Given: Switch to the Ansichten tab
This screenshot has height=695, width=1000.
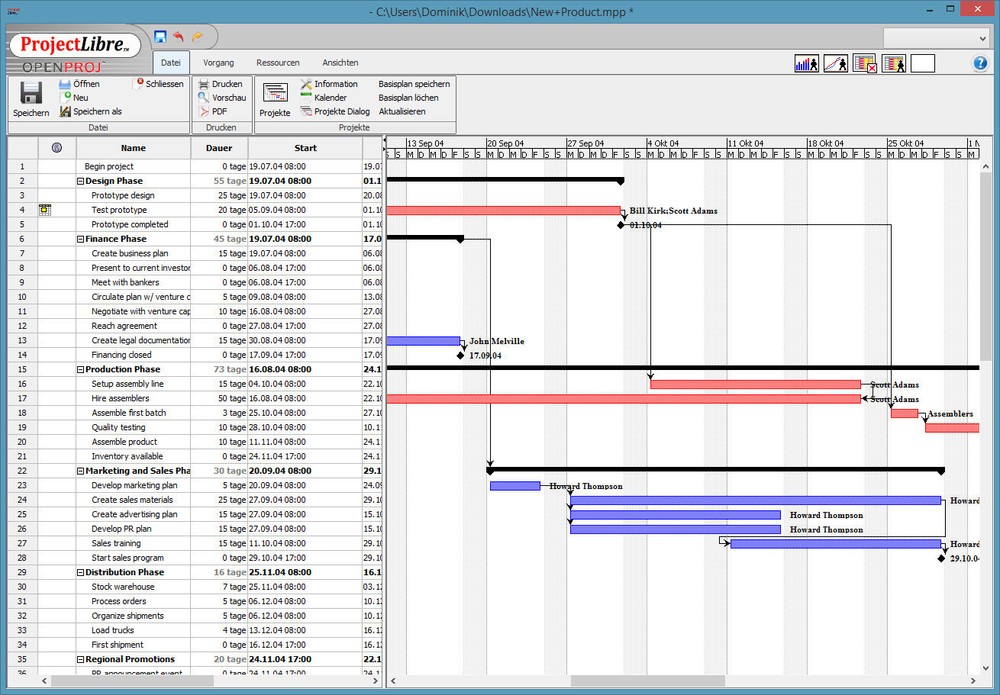Looking at the screenshot, I should point(340,62).
